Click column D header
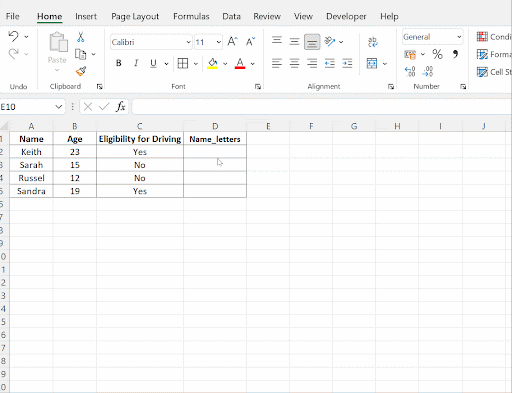Screen dimensions: 512x393 coord(215,126)
